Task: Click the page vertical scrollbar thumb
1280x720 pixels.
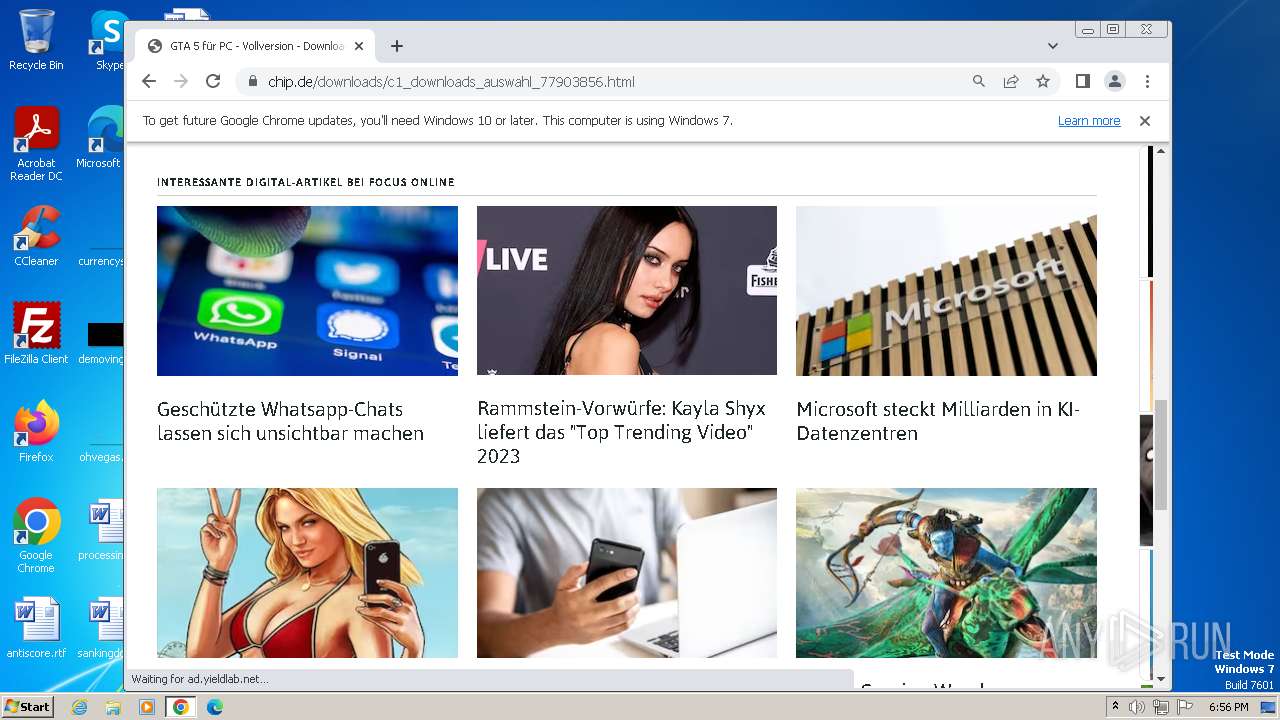Action: (x=1160, y=455)
